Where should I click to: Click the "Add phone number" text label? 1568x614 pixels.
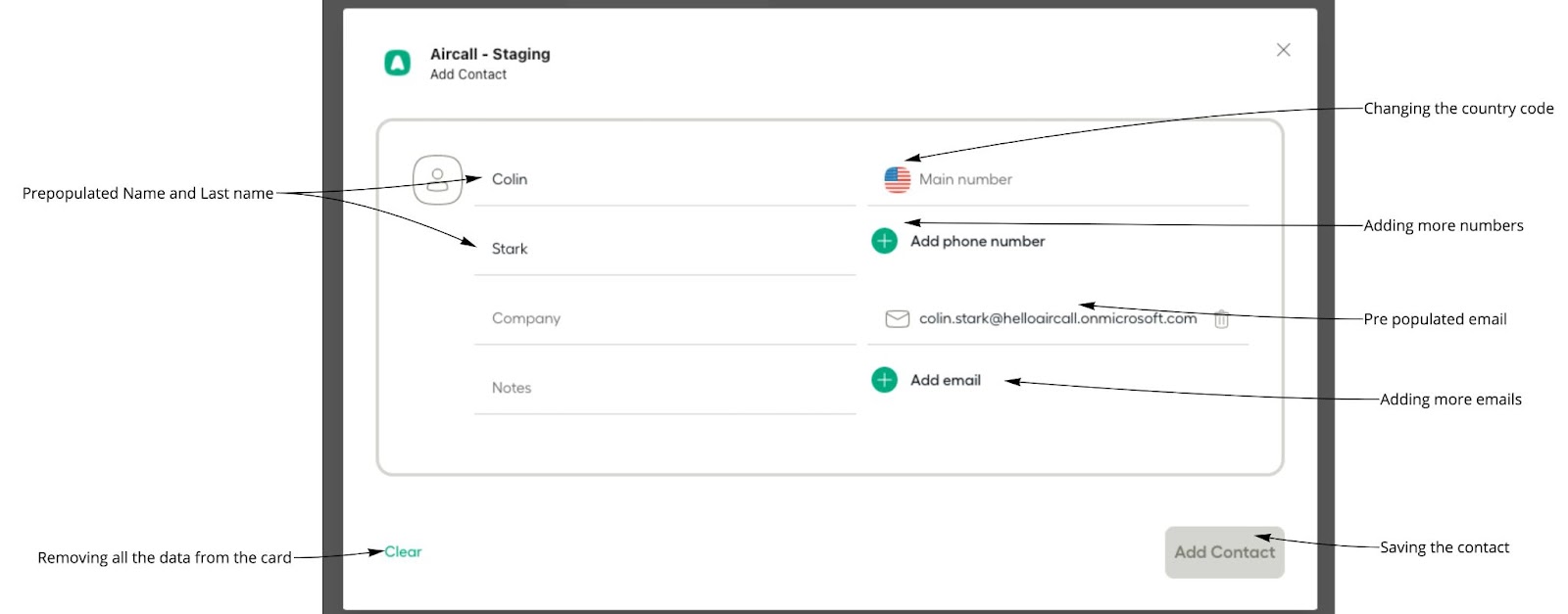coord(977,242)
